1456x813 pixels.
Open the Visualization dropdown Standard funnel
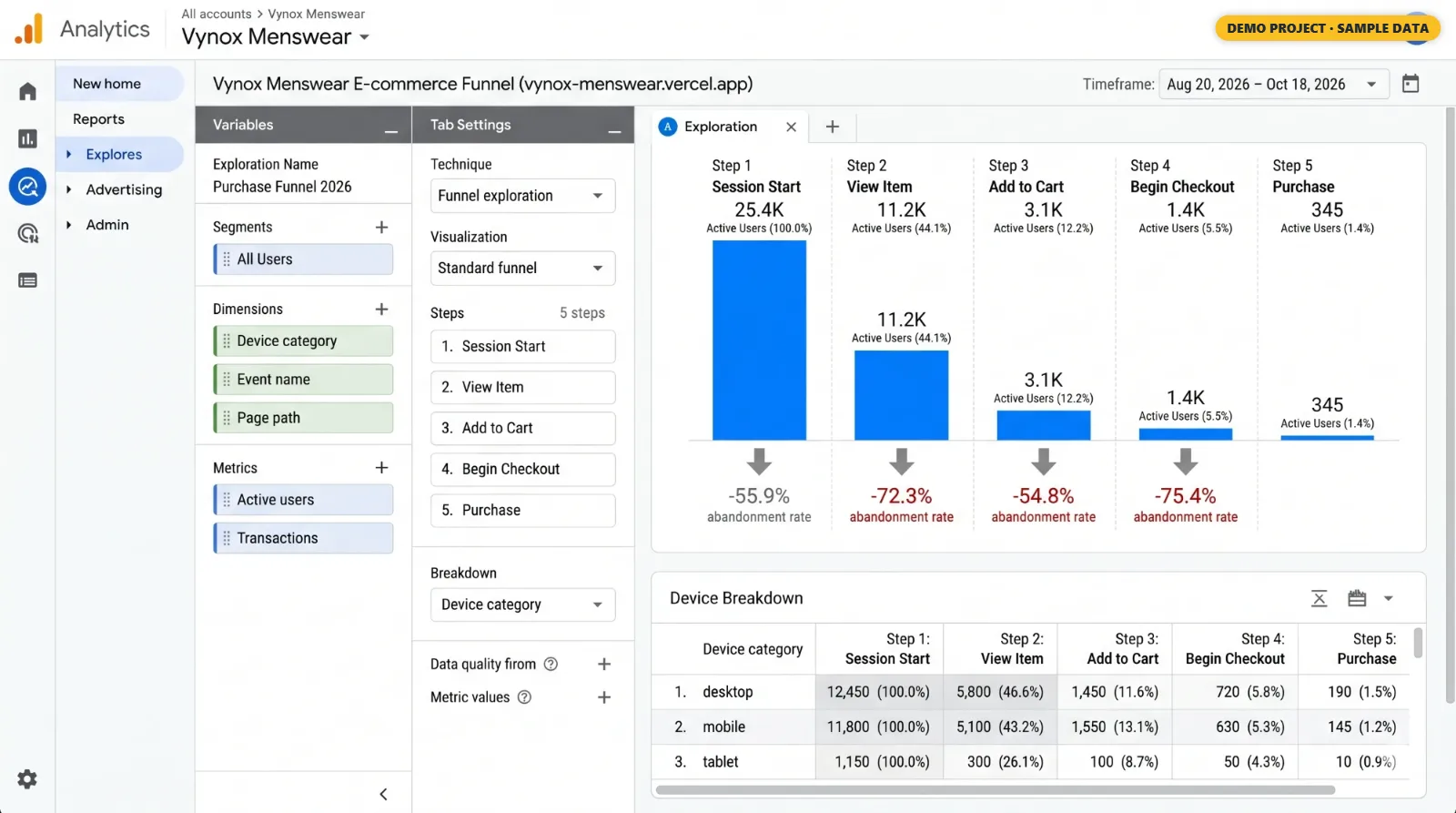[522, 268]
